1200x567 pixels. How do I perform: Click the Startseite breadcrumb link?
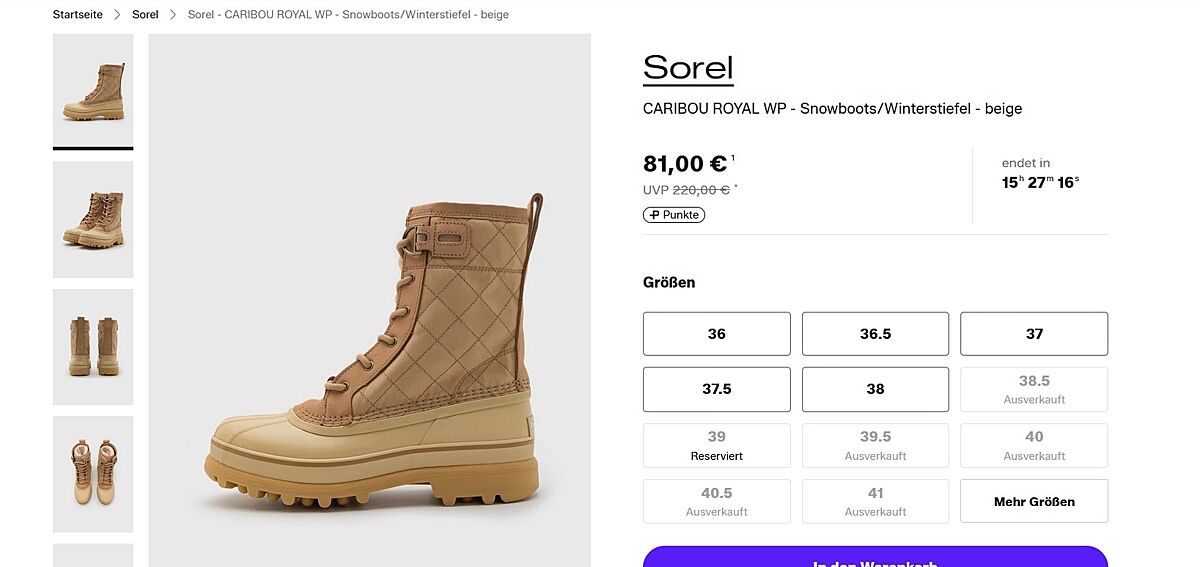click(x=77, y=15)
